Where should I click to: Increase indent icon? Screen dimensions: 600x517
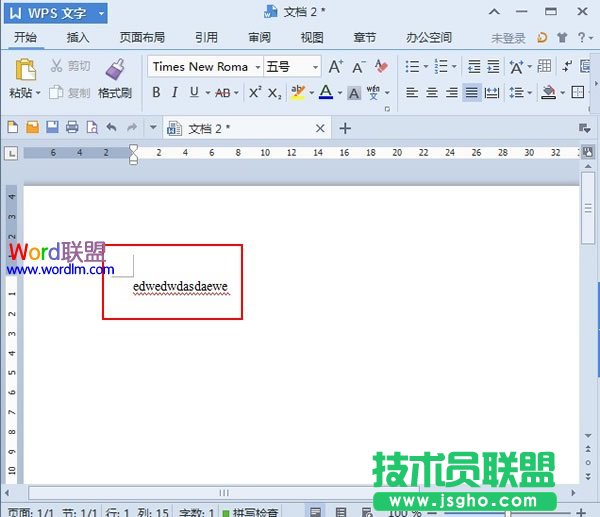coord(493,67)
